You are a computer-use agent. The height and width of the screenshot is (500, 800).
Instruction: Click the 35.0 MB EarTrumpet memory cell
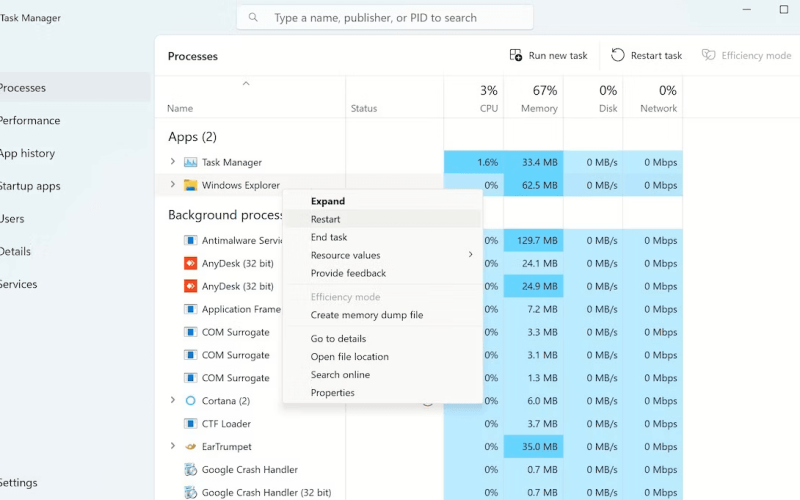tap(534, 446)
